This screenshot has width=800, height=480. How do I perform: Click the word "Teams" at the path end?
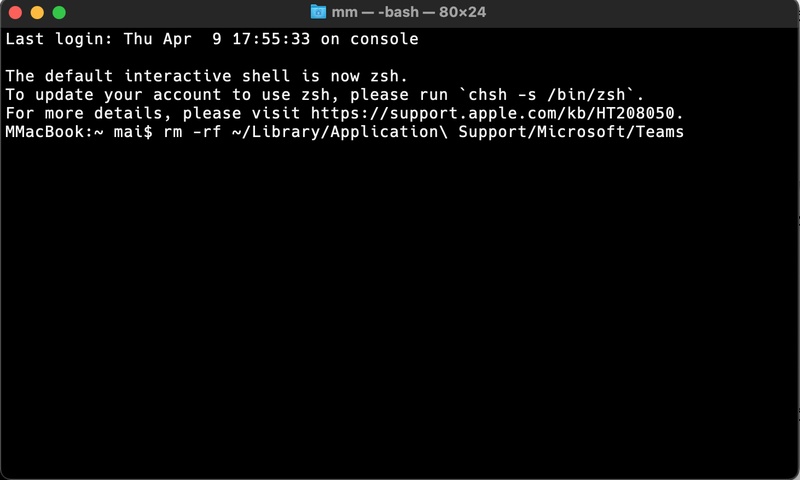(659, 131)
